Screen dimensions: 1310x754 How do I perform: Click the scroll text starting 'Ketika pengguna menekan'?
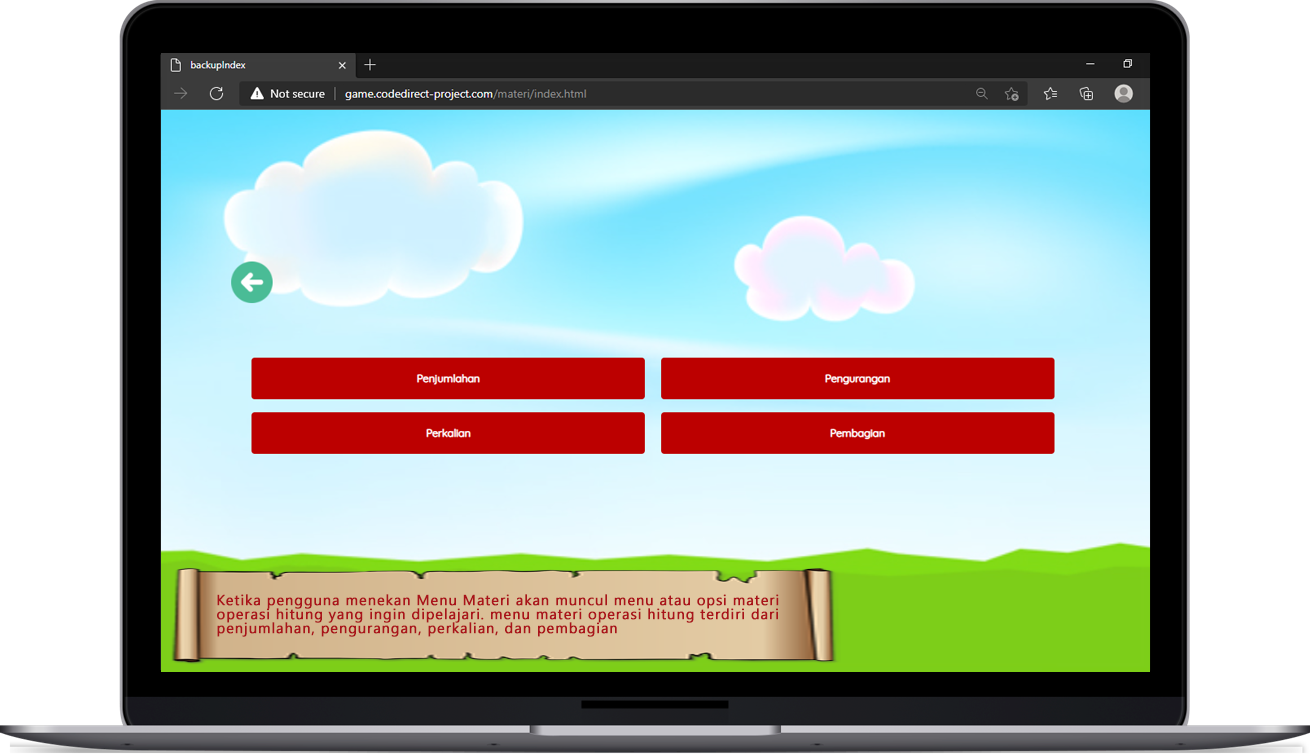coord(497,614)
